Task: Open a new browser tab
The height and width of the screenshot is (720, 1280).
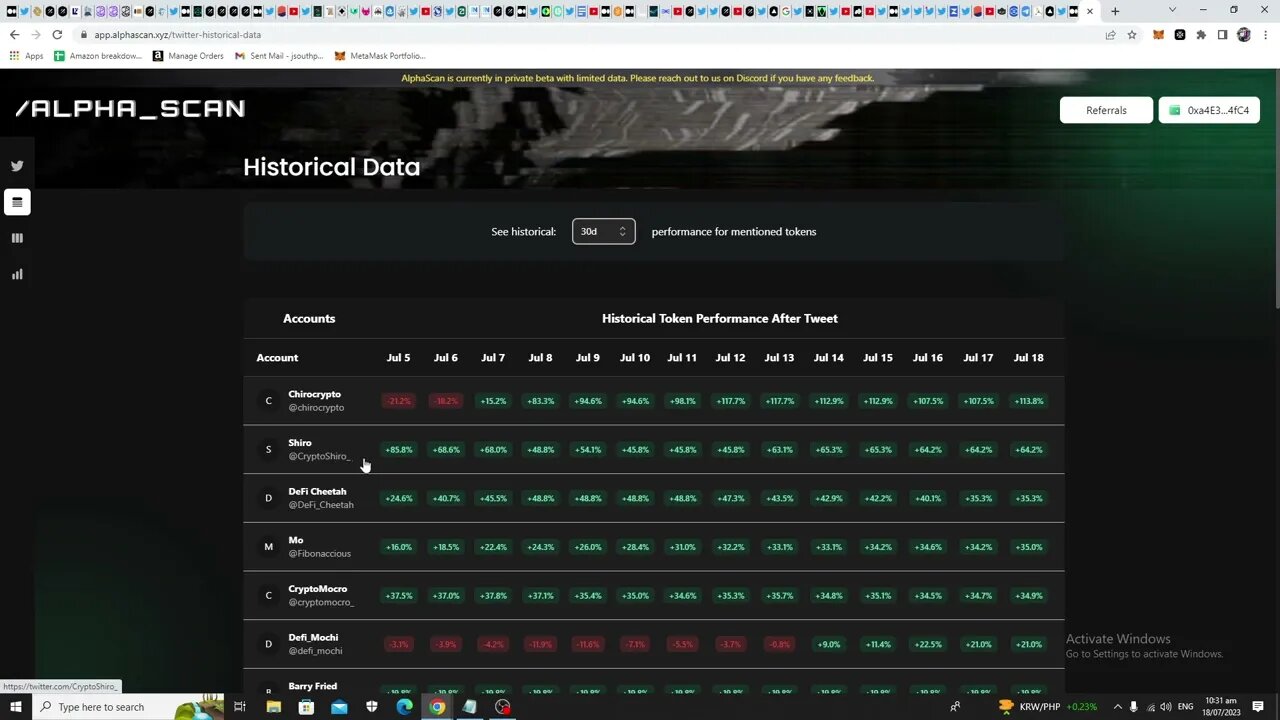Action: (1115, 11)
